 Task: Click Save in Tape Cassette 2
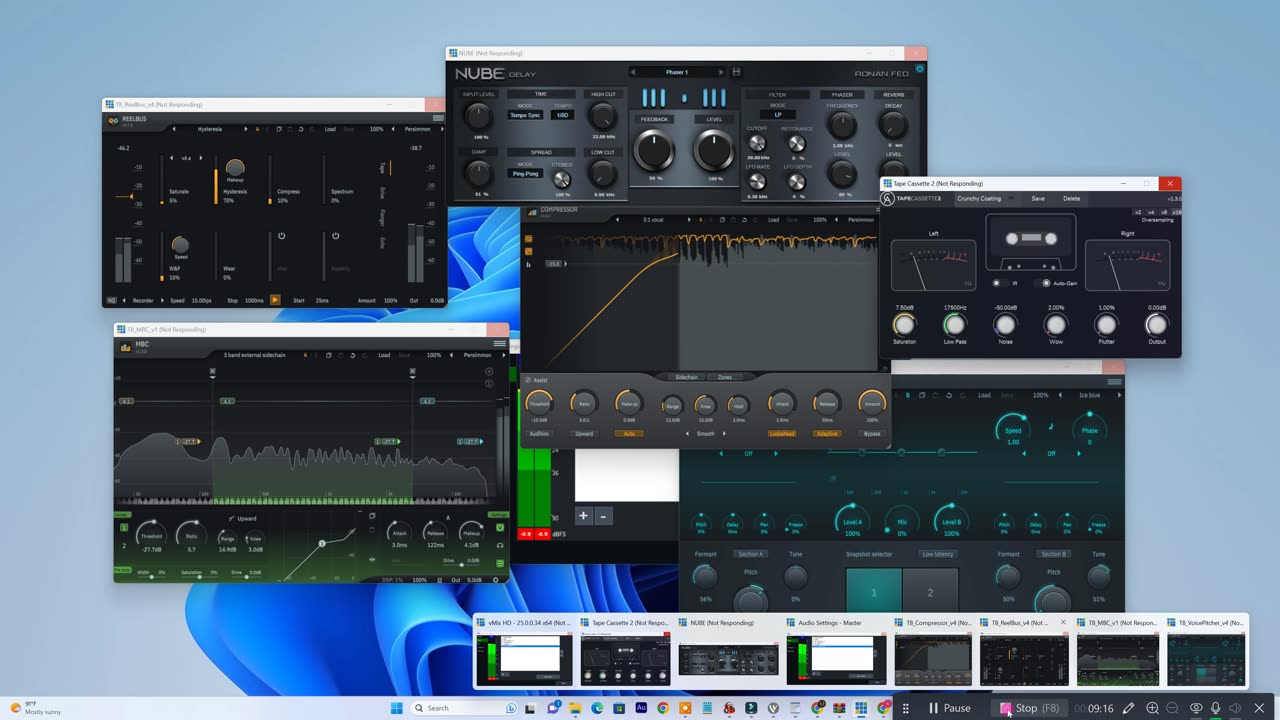[1038, 198]
